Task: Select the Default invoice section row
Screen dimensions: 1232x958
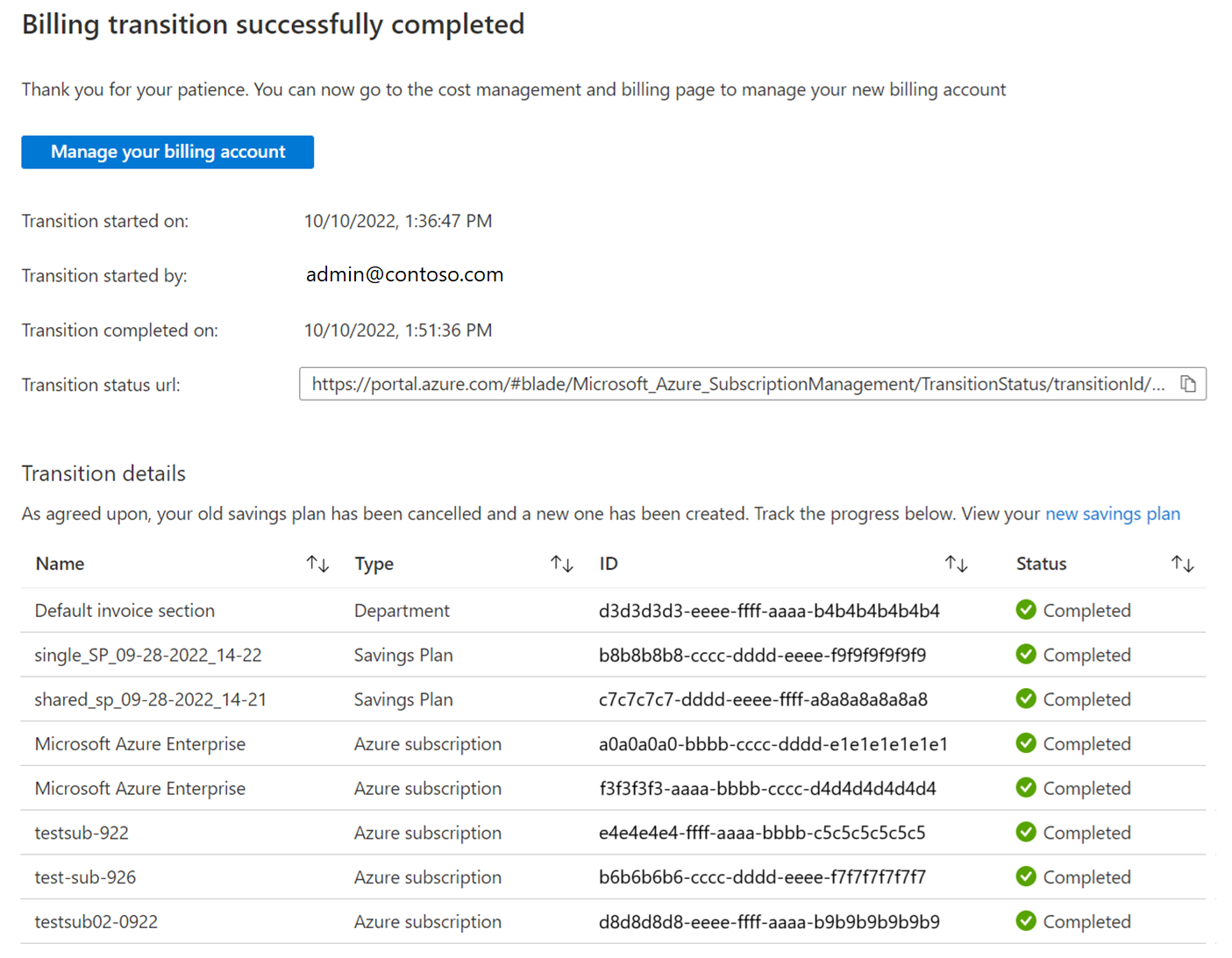Action: (613, 610)
